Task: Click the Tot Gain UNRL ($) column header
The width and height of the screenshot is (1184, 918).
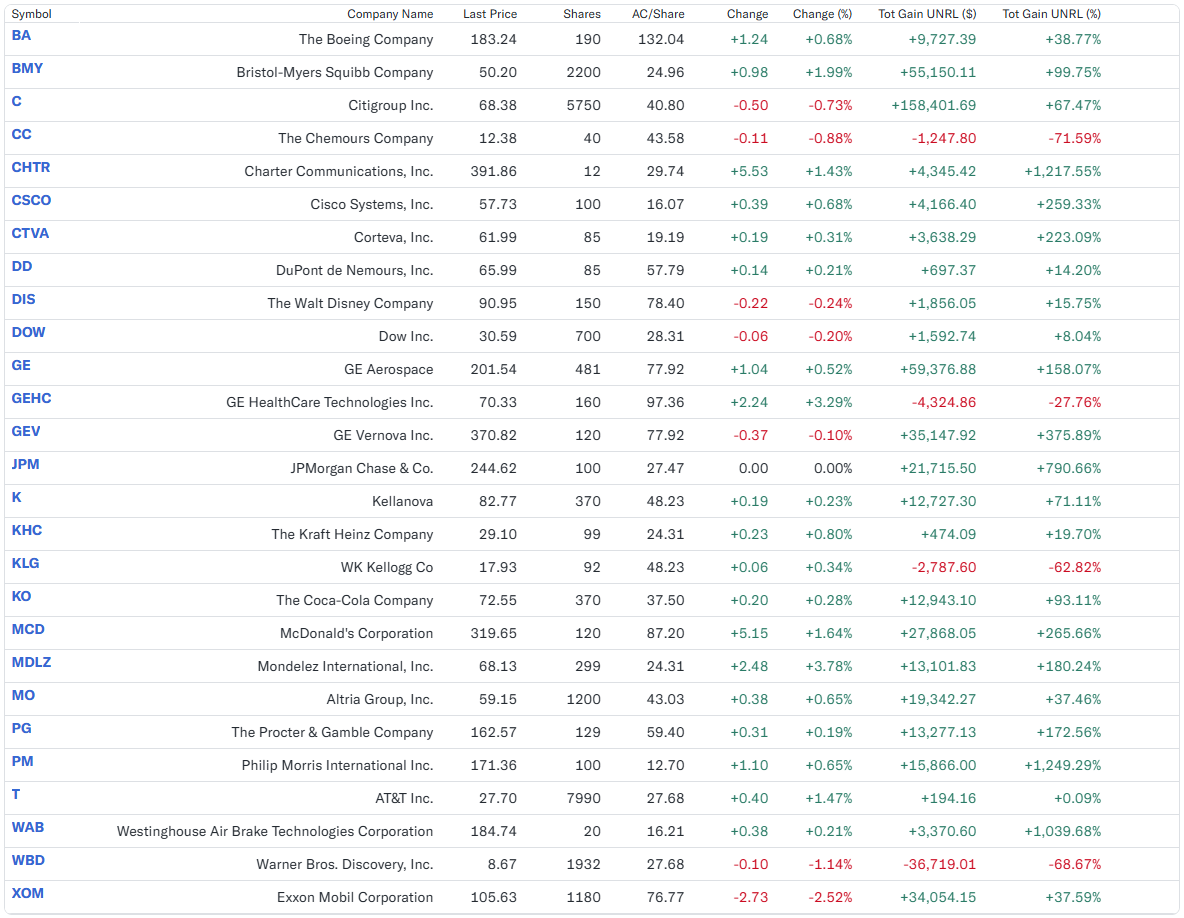Action: point(927,14)
